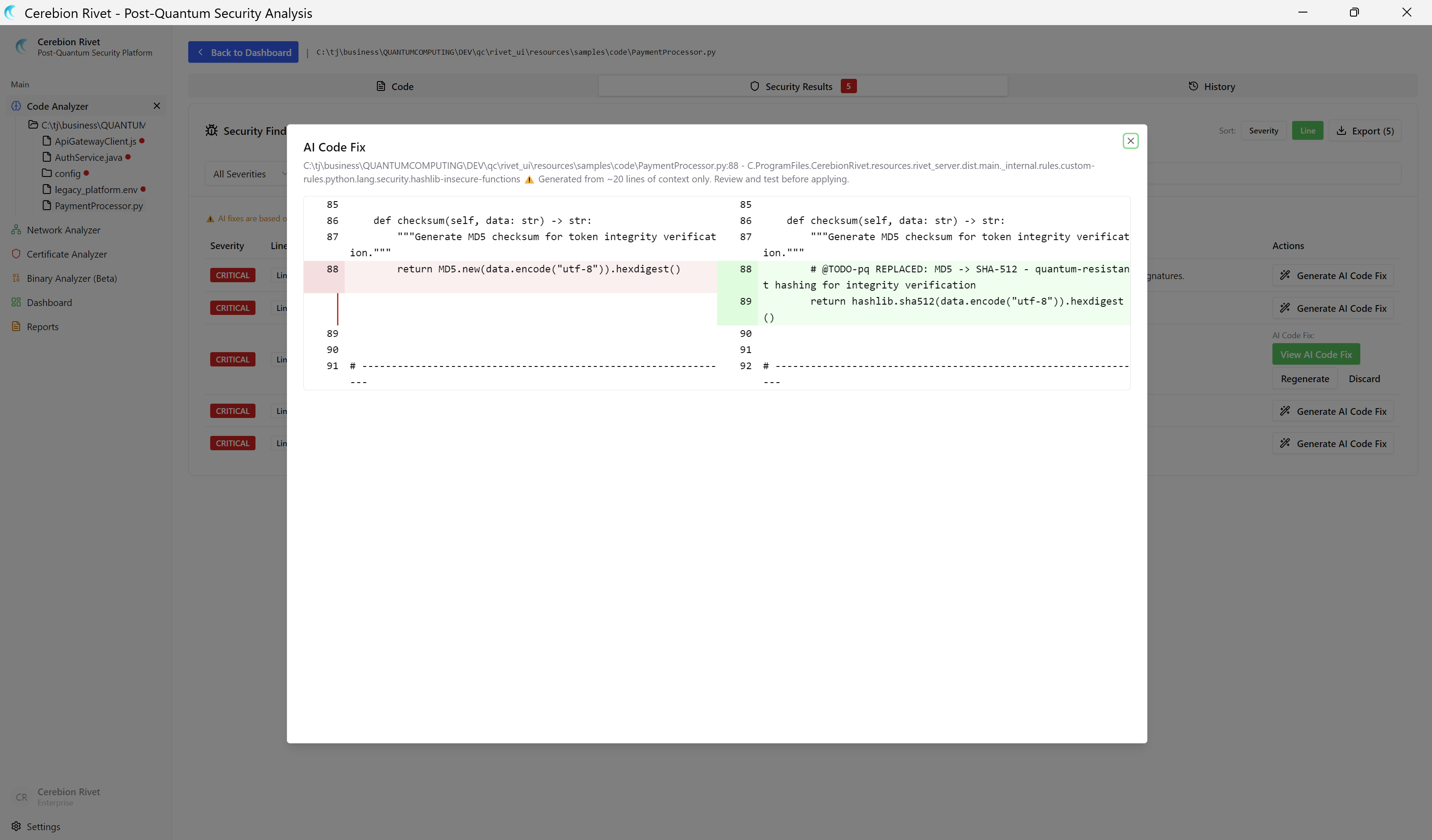Restore down the application window
The width and height of the screenshot is (1432, 840).
1354,13
